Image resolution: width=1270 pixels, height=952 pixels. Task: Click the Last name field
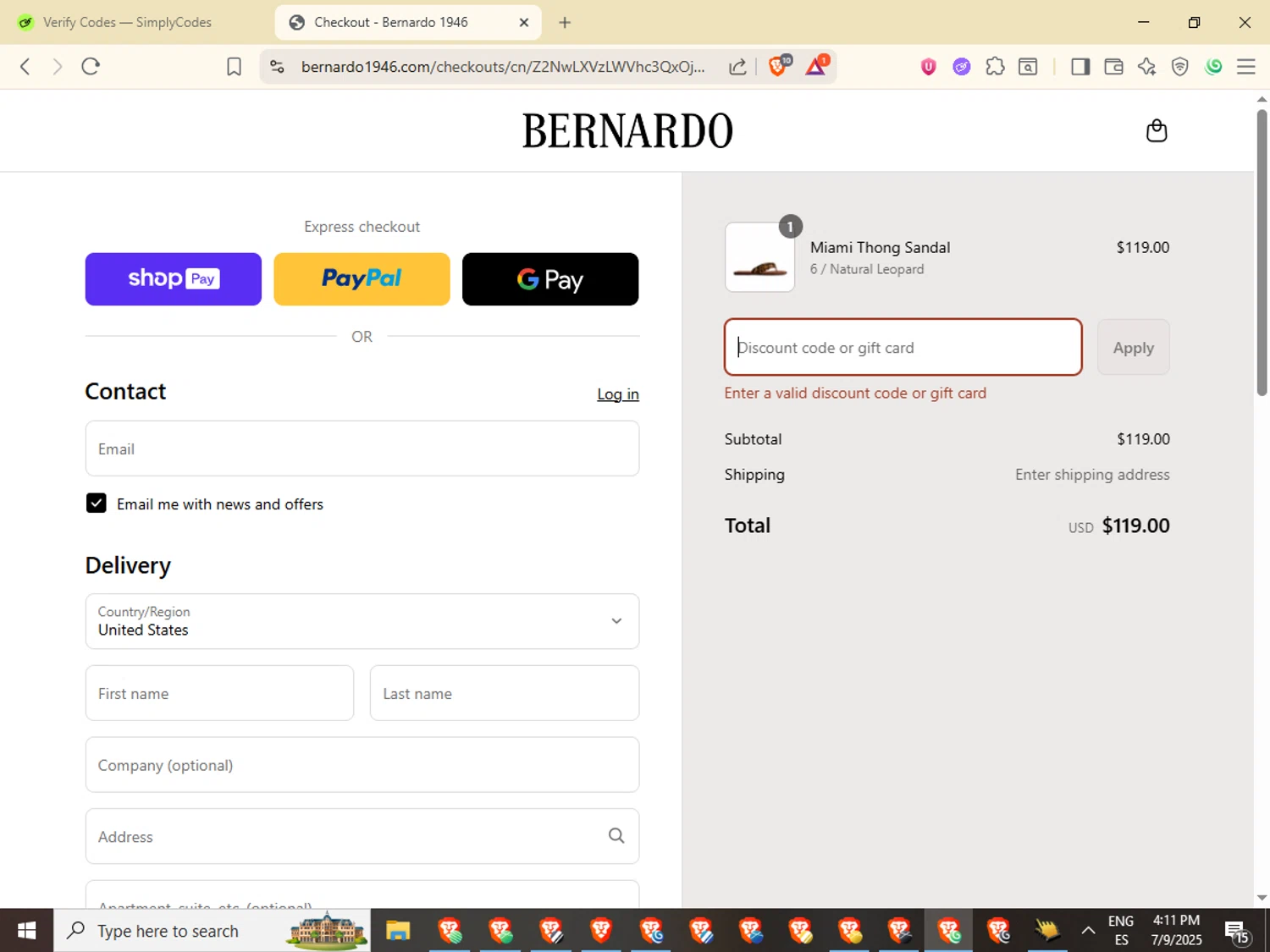tap(505, 693)
